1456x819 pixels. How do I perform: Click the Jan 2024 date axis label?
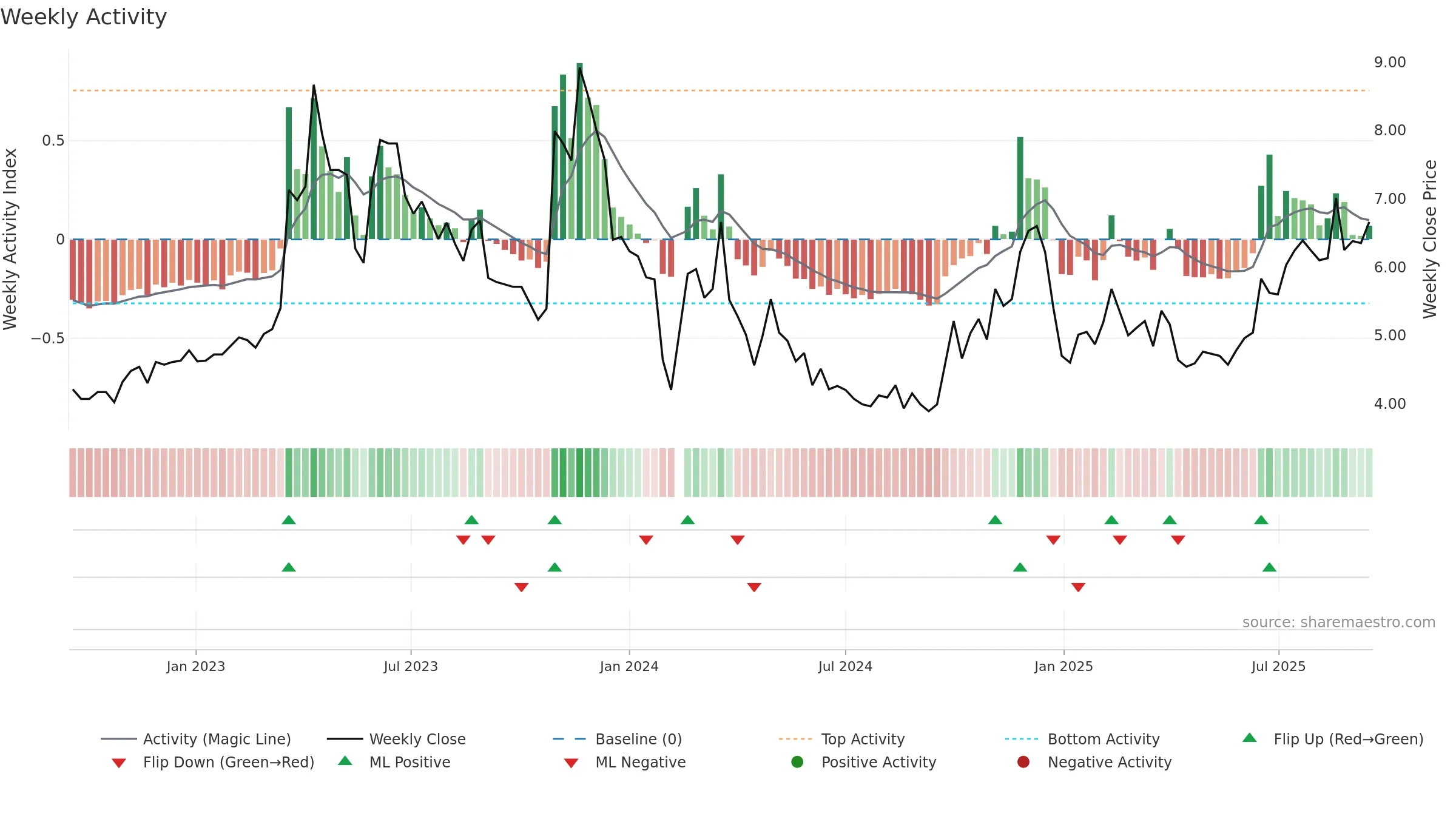[629, 666]
